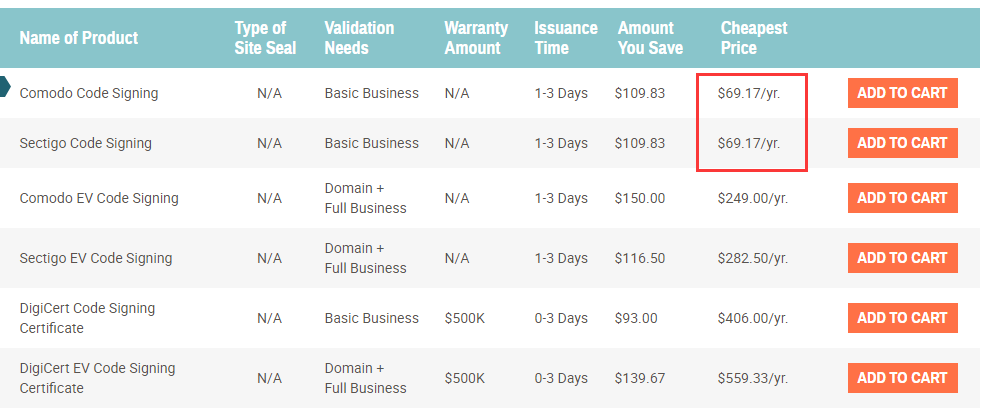This screenshot has height=417, width=997.
Task: Add Sectigo EV Code Signing to cart
Action: [x=902, y=257]
